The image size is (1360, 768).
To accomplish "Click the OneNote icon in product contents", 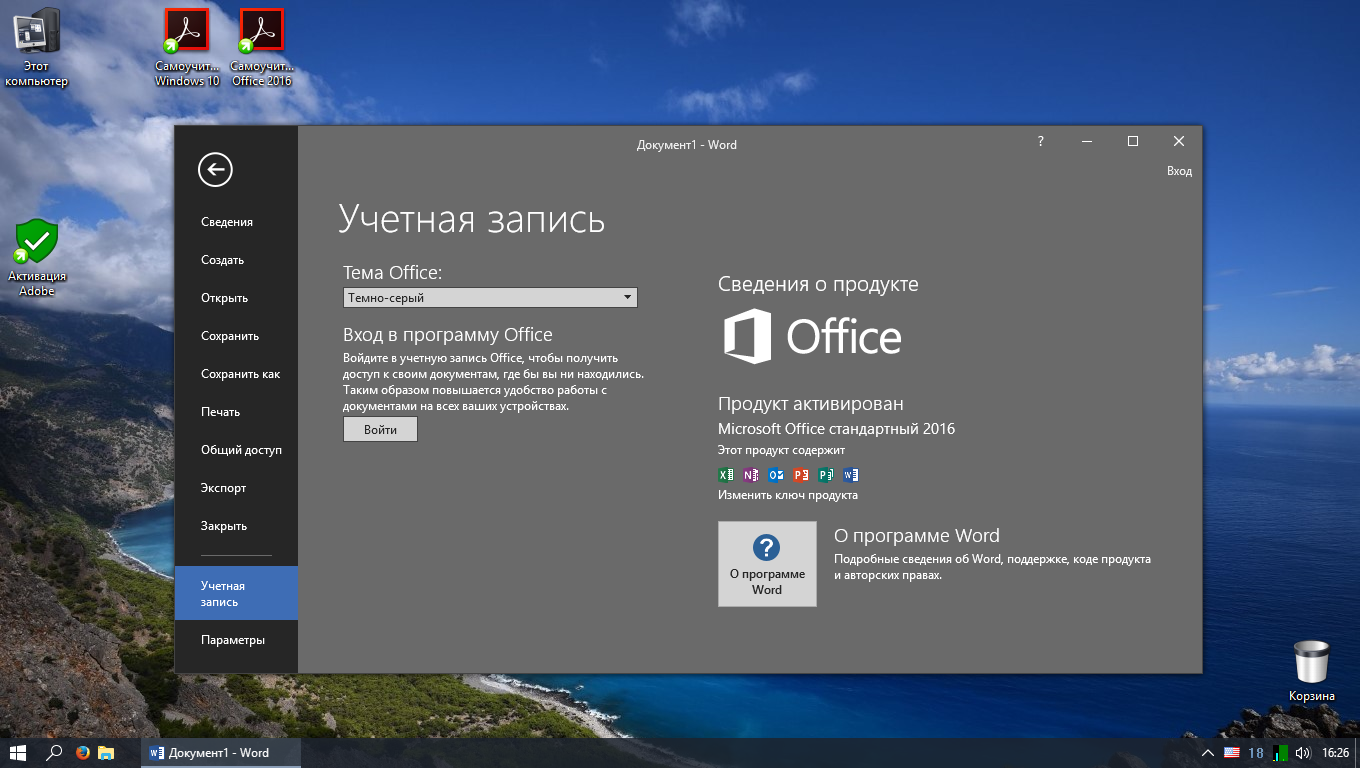I will tap(751, 475).
